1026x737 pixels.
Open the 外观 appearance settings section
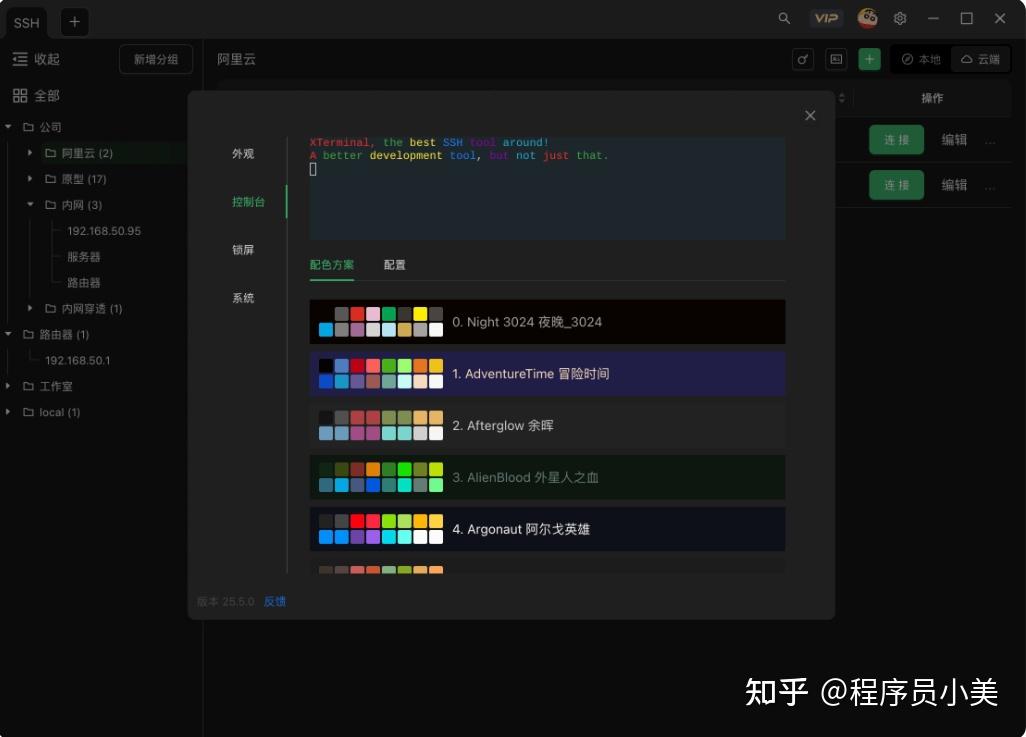[x=243, y=154]
